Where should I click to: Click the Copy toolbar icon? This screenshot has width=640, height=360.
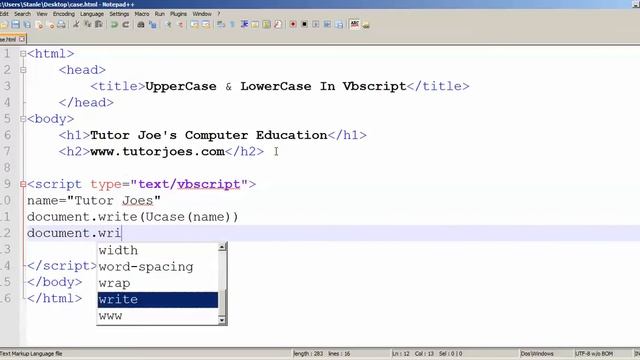[x=87, y=24]
